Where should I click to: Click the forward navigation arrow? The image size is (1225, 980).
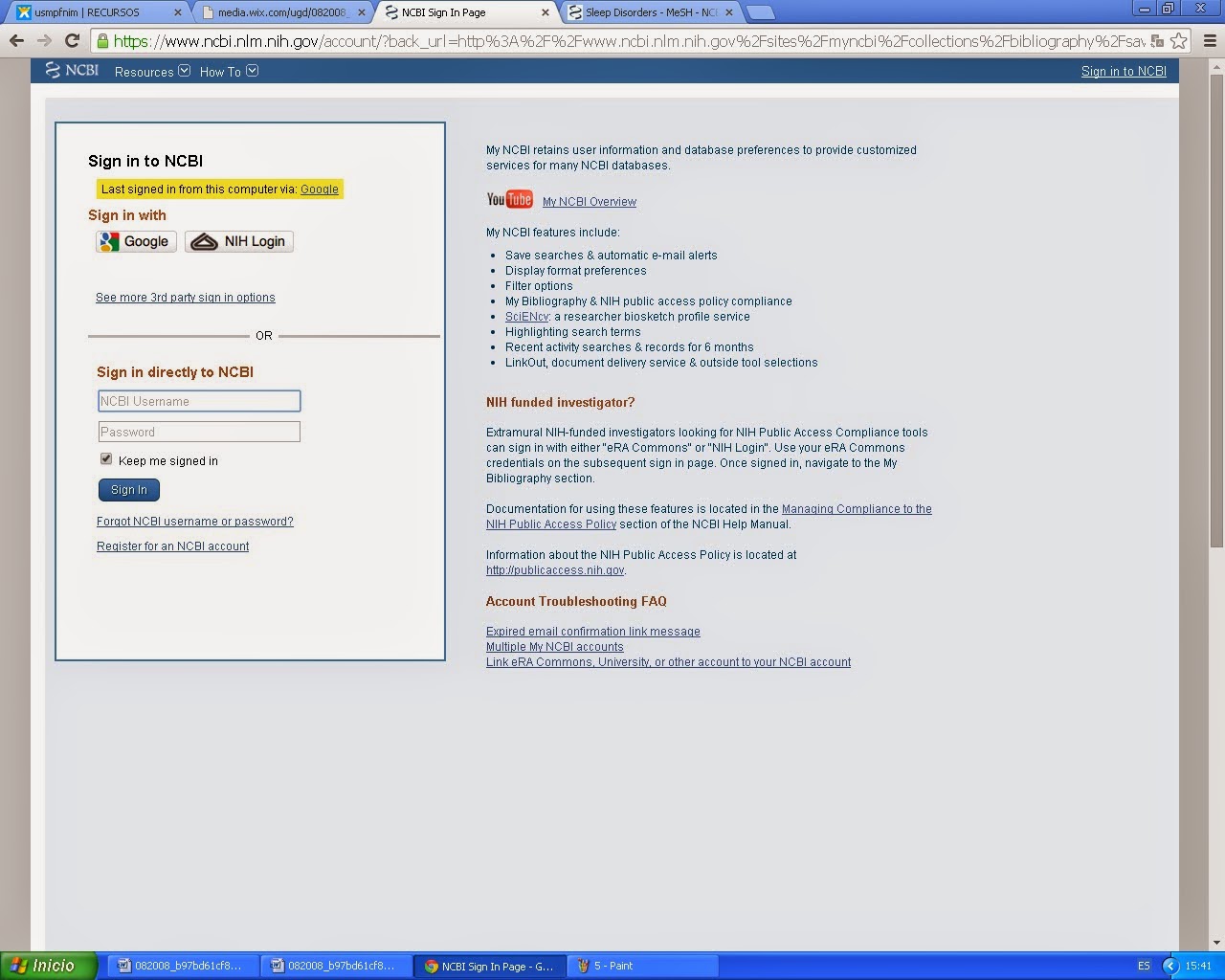click(x=43, y=42)
